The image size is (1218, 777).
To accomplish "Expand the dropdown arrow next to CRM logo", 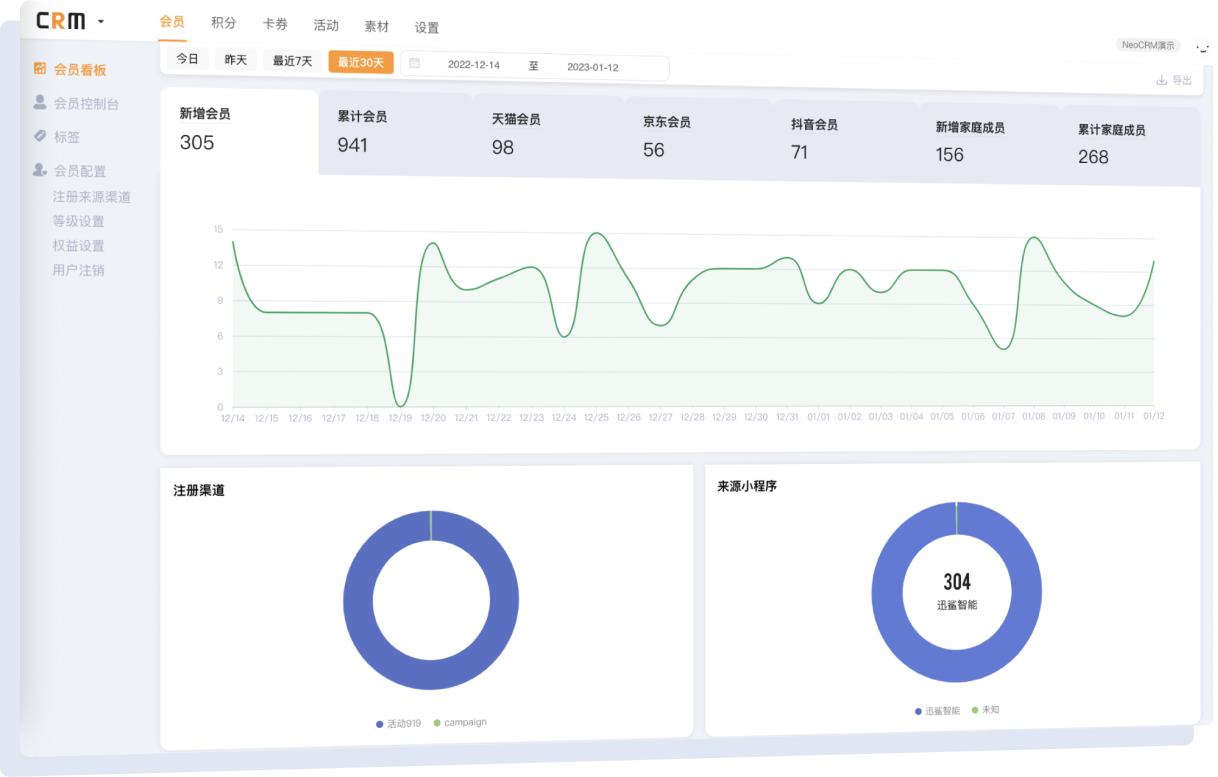I will tap(101, 22).
